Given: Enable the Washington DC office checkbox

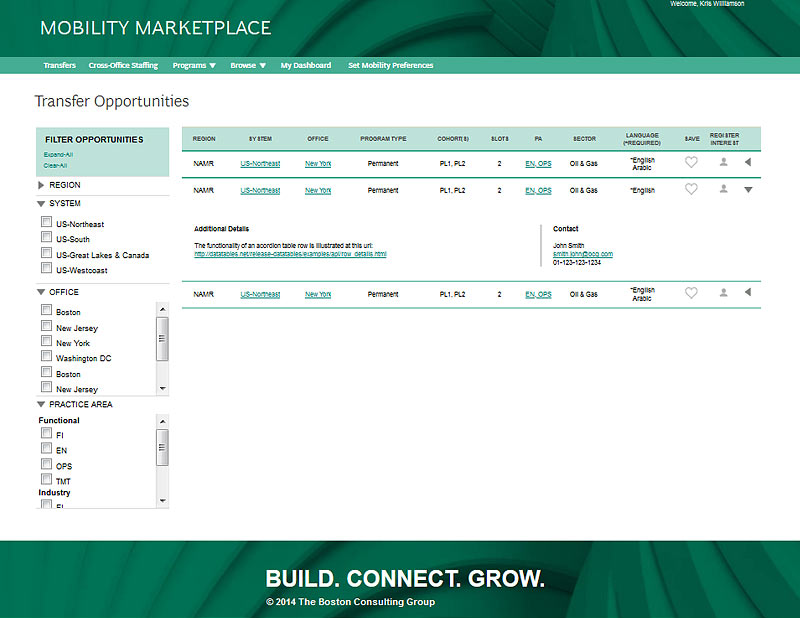Looking at the screenshot, I should click(46, 357).
